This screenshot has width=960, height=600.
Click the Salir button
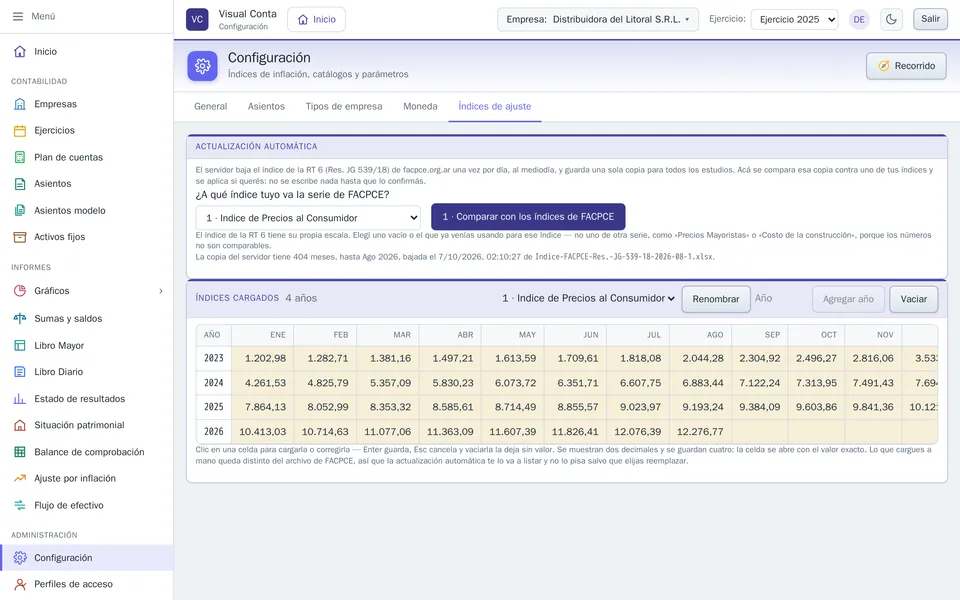pos(930,19)
